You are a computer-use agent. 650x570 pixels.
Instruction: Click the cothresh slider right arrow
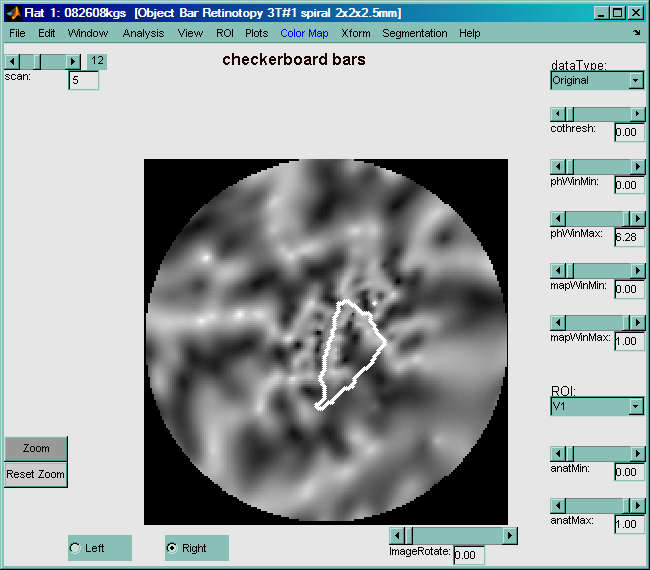tap(637, 114)
